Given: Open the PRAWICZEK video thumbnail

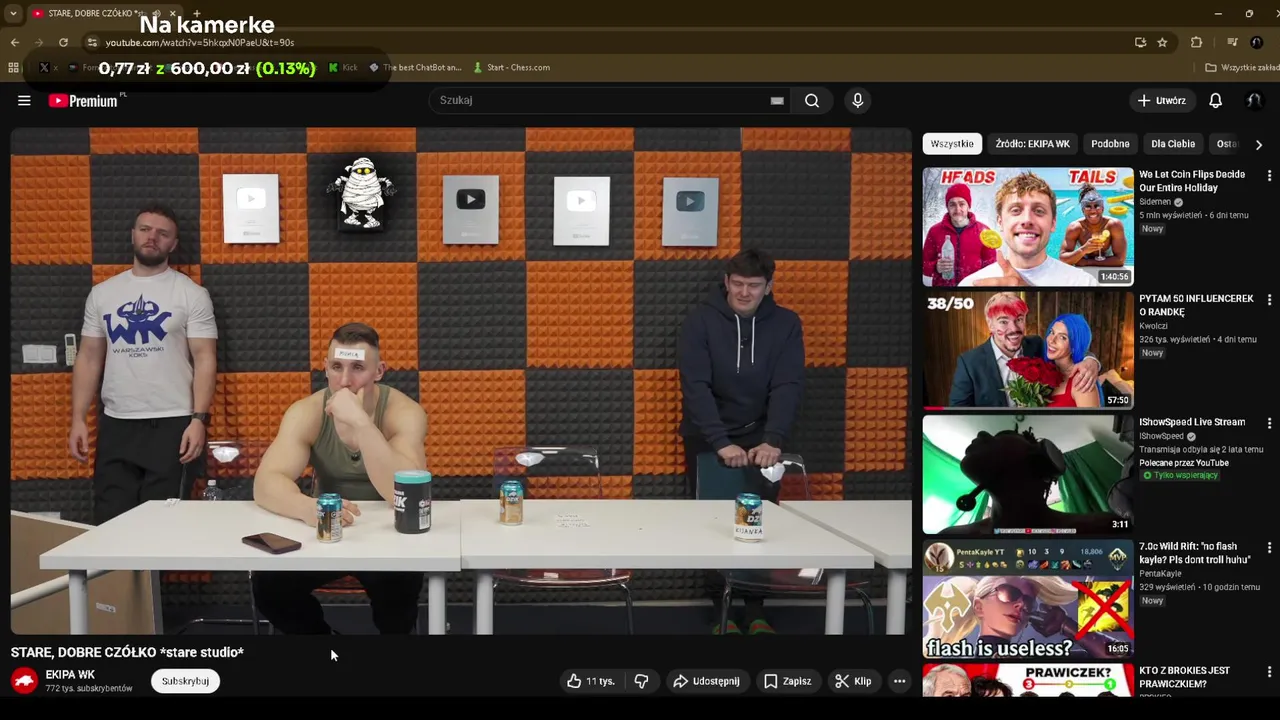Looking at the screenshot, I should tap(1028, 680).
